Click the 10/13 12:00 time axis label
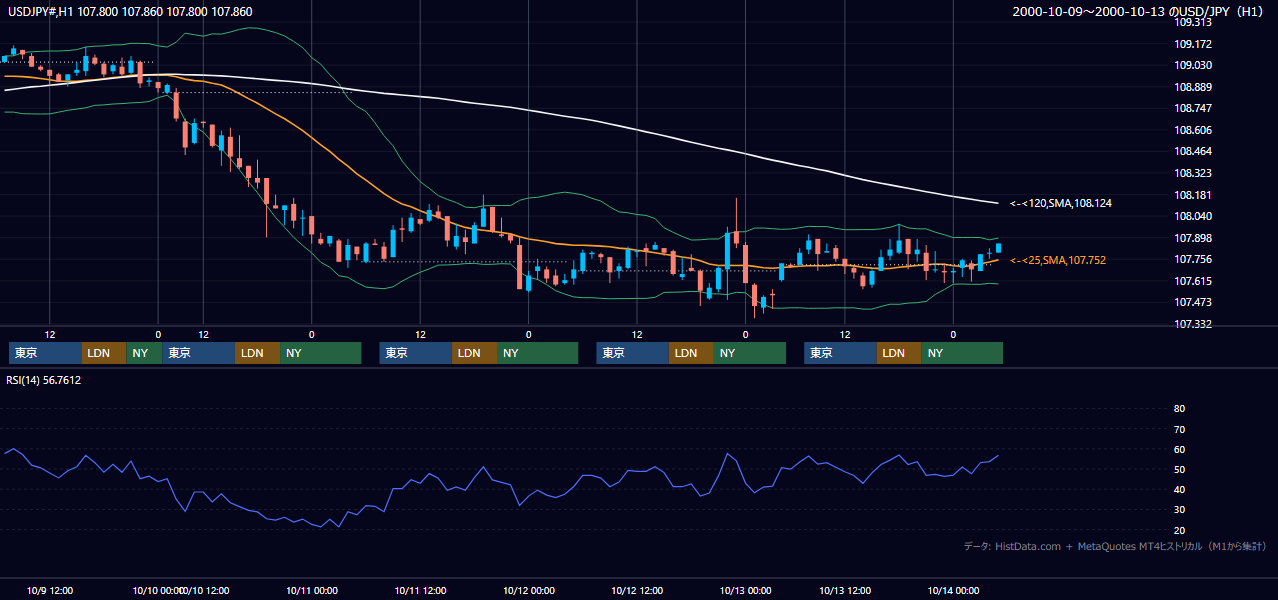The image size is (1278, 600). pyautogui.click(x=845, y=590)
